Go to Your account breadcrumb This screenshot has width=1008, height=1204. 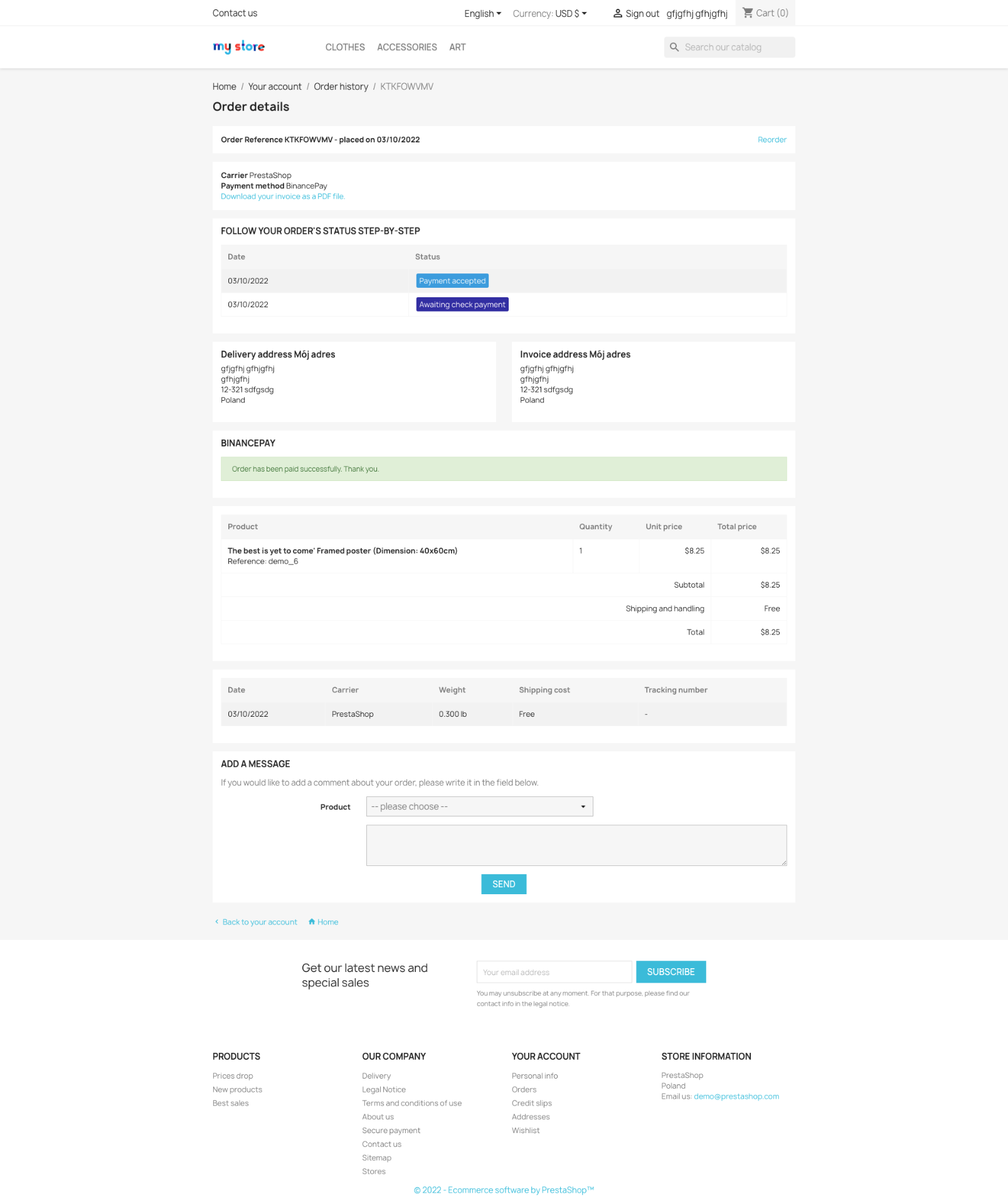point(275,87)
